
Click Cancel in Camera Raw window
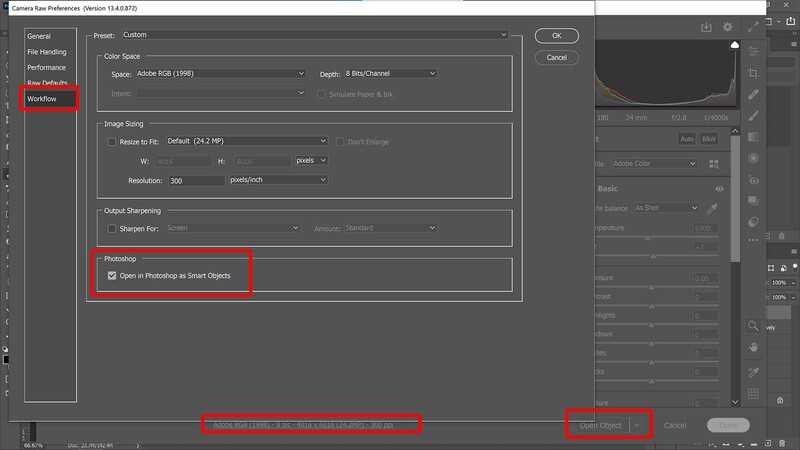675,425
